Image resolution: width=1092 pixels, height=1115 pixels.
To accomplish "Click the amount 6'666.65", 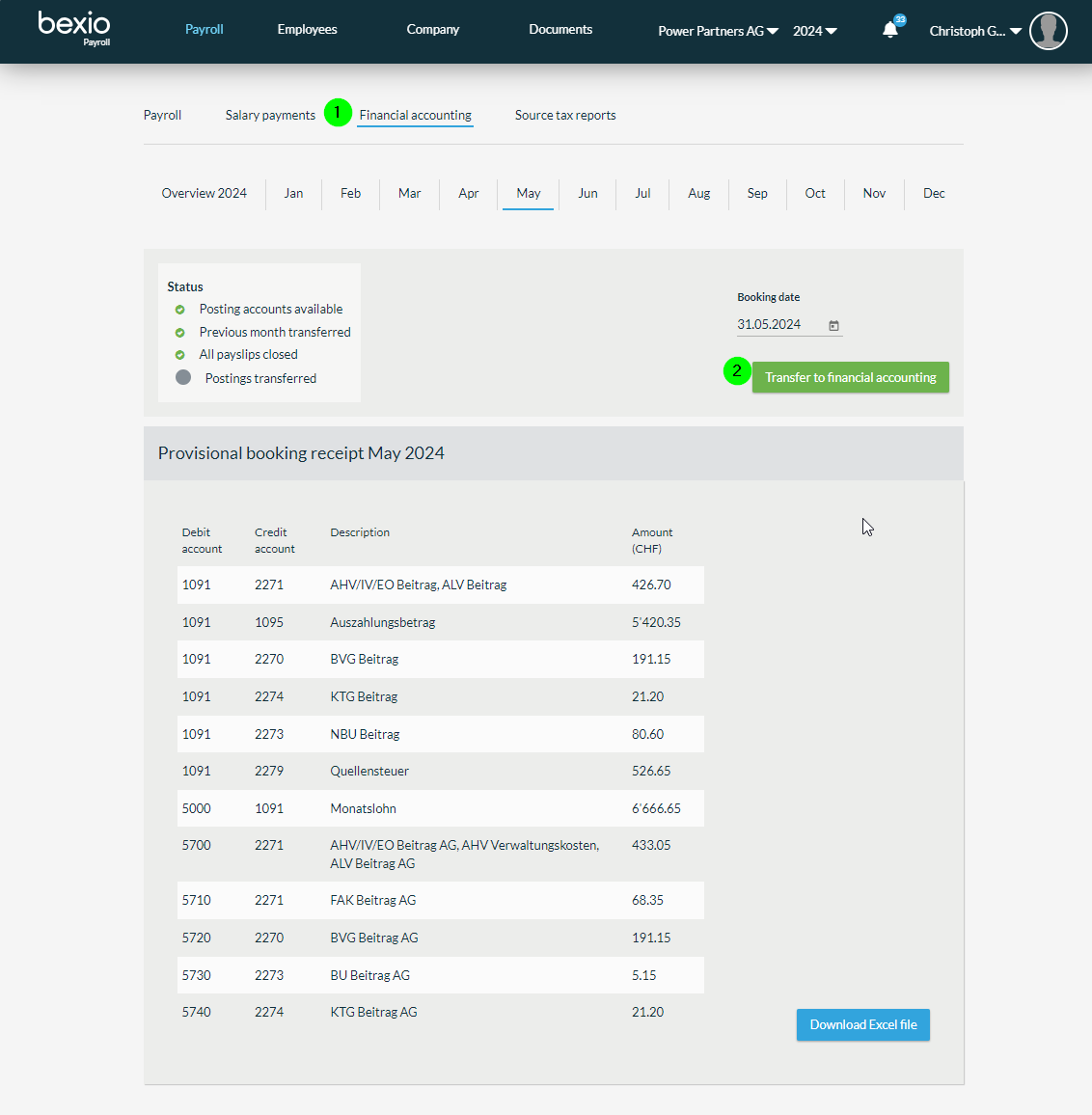I will [656, 808].
